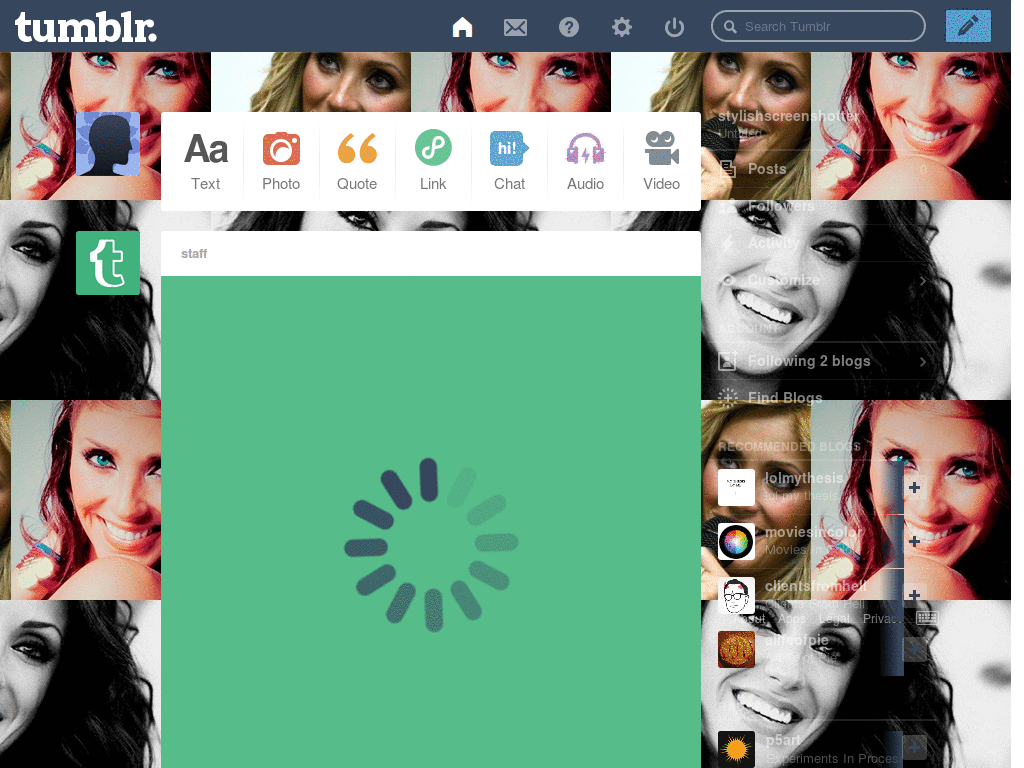Open recommended blog lolmythesis
This screenshot has height=768, width=1024.
[x=804, y=478]
